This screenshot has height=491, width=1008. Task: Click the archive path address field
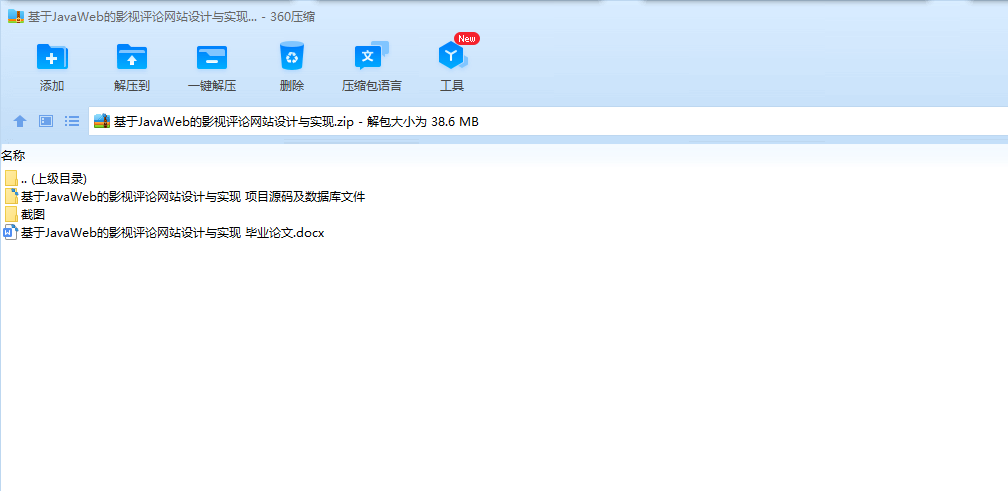pyautogui.click(x=548, y=121)
